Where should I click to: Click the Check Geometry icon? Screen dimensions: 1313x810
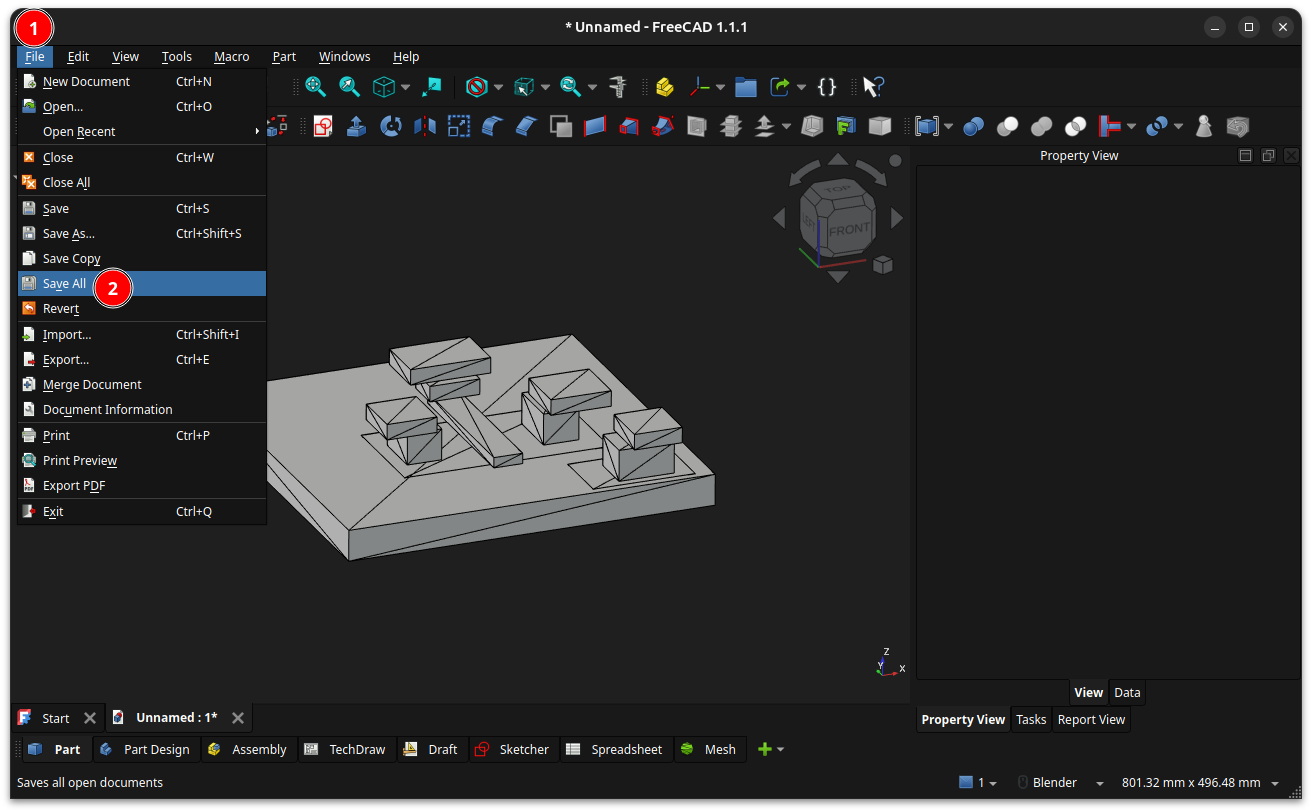[1204, 126]
